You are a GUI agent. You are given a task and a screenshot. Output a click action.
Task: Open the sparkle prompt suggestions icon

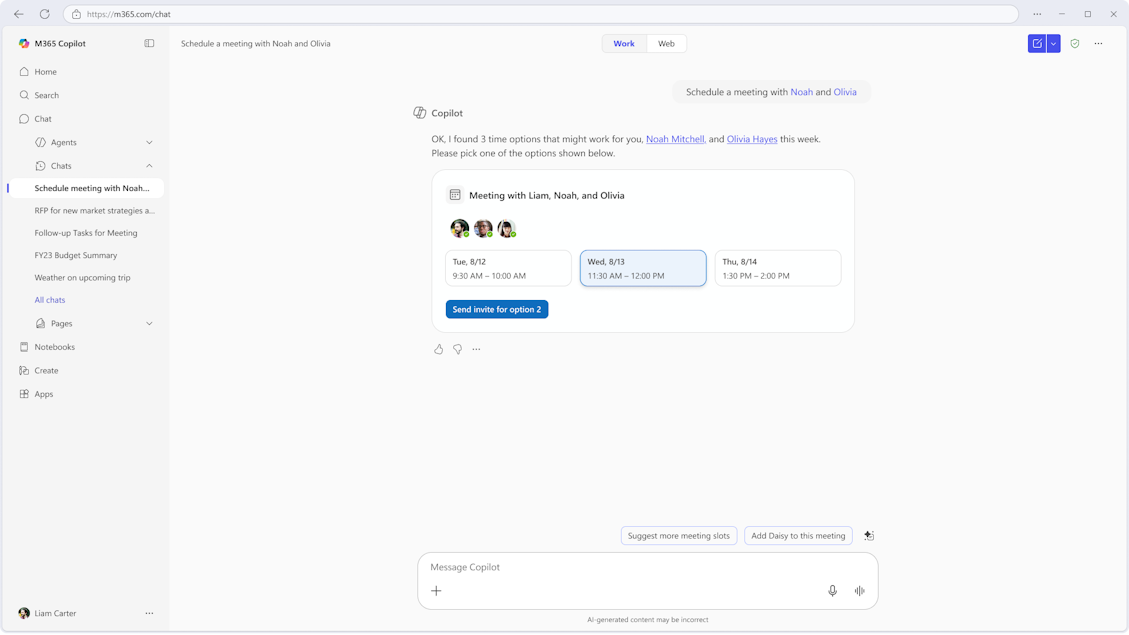(868, 536)
